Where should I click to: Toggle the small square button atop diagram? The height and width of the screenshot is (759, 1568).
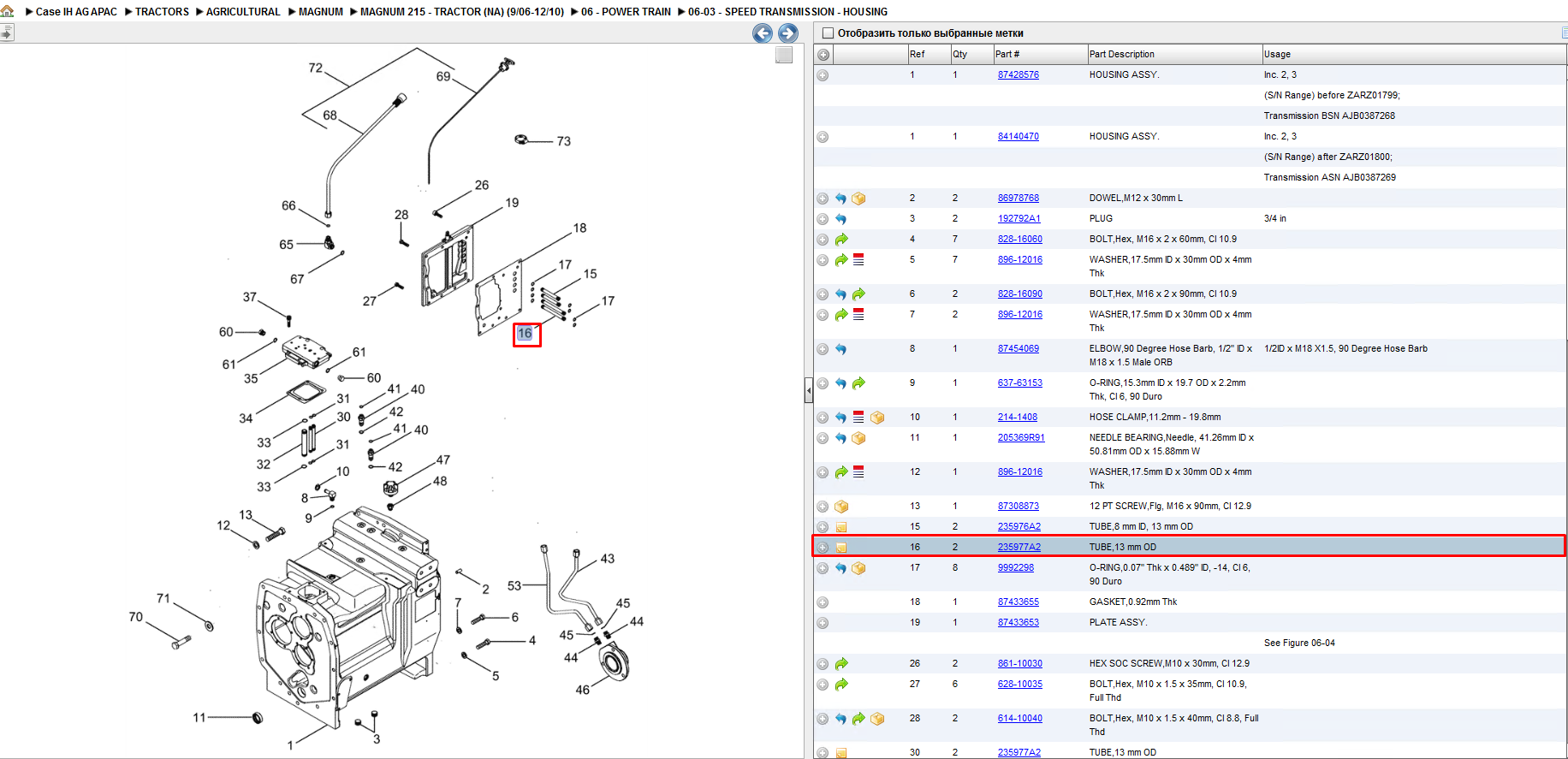point(784,55)
